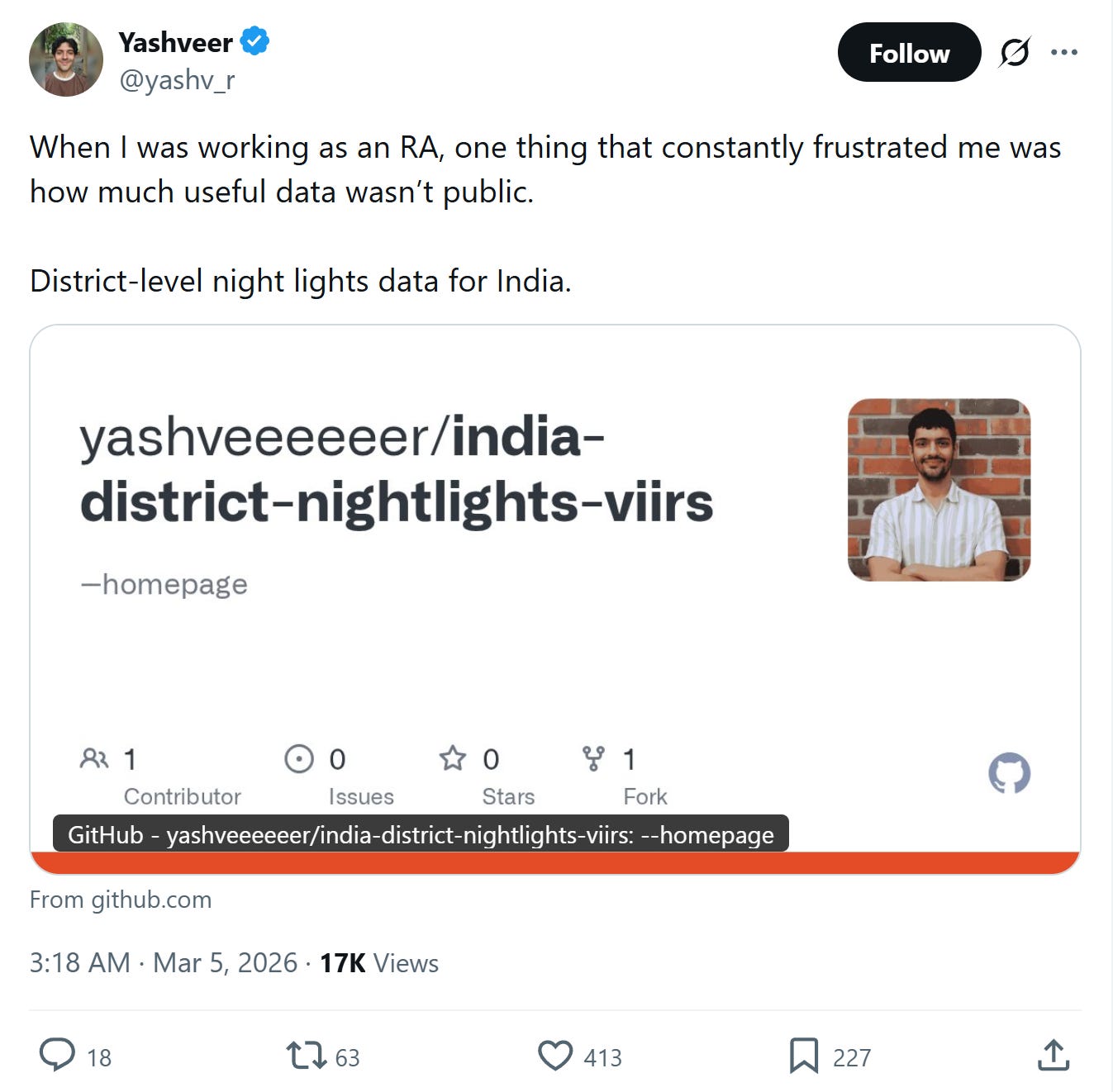Open the india-district-nightlights-viirs repository title
1113x1092 pixels.
point(397,469)
